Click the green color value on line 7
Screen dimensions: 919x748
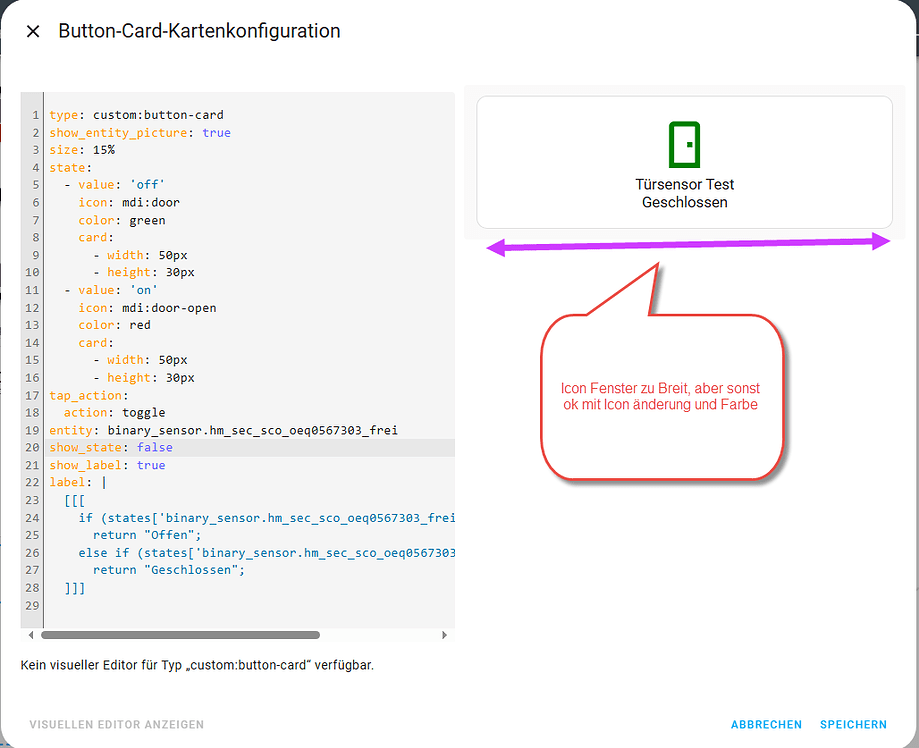coord(147,219)
